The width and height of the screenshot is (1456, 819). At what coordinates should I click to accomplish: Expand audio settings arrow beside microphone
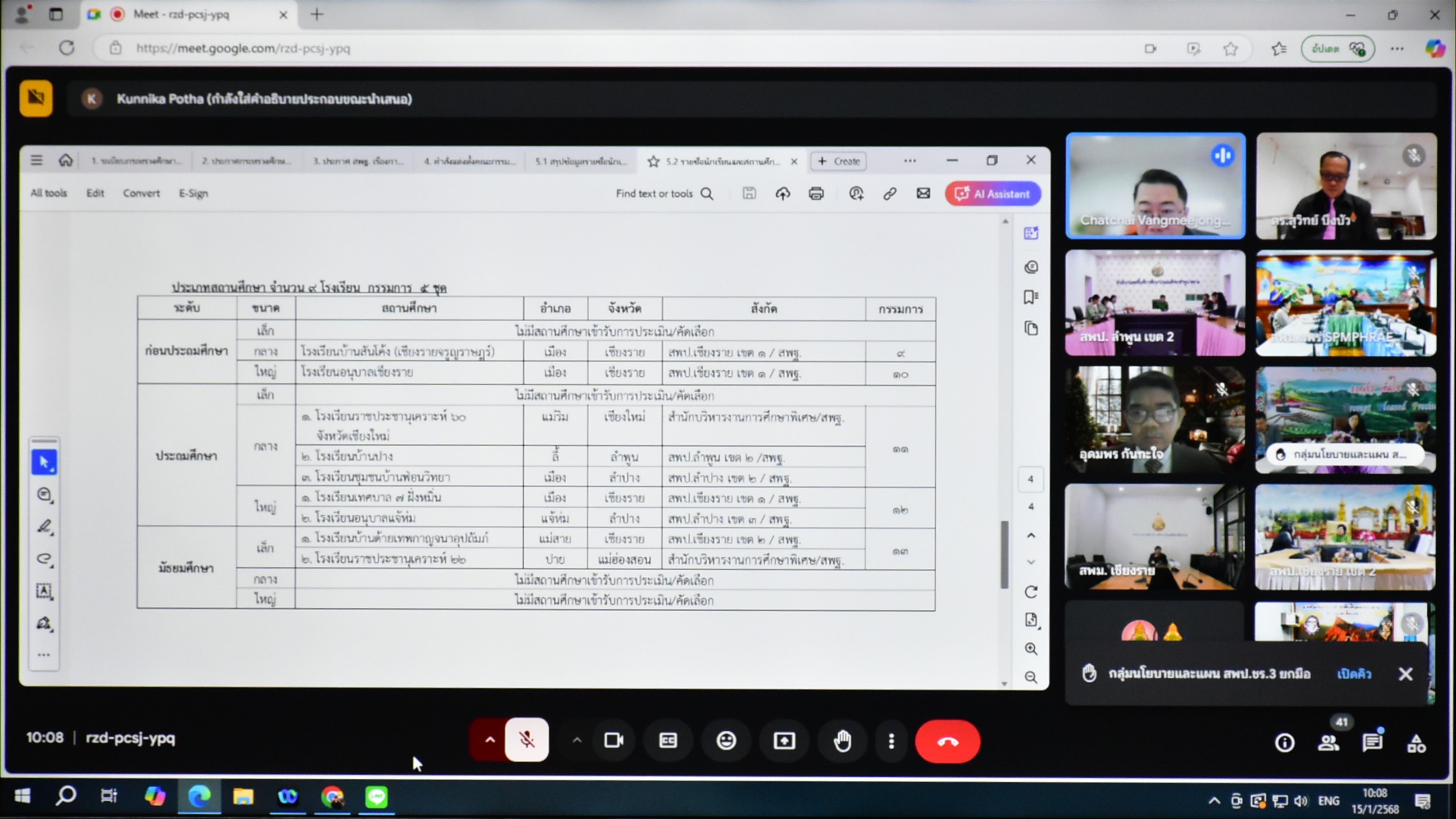pos(489,740)
